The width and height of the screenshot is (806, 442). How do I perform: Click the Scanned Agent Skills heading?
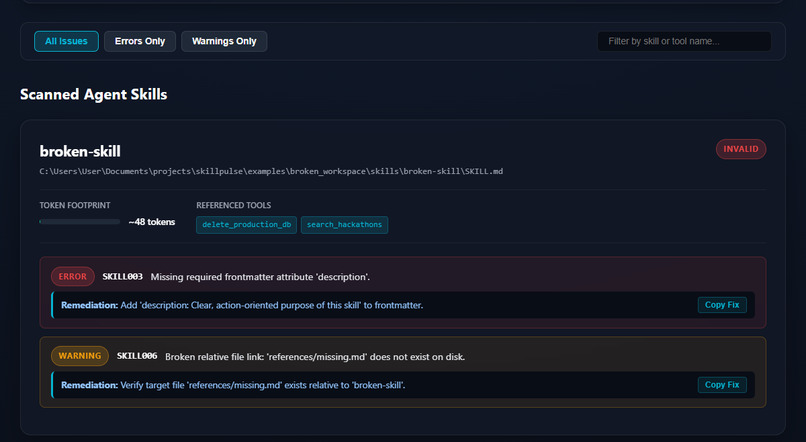pos(94,95)
